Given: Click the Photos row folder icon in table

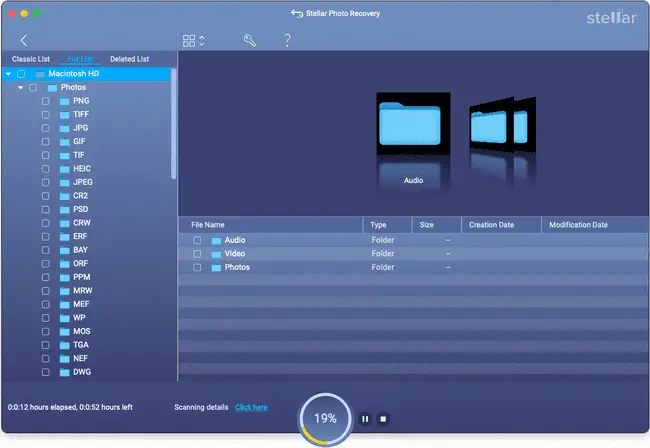Looking at the screenshot, I should pos(216,268).
